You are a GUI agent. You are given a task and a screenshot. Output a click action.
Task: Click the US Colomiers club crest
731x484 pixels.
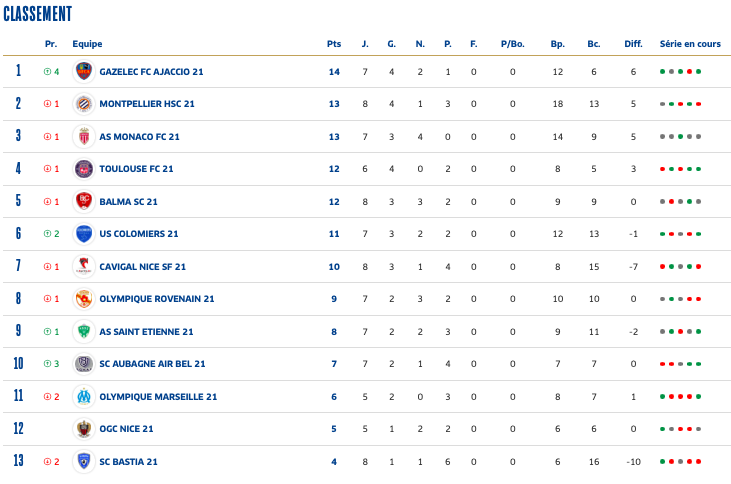[84, 234]
